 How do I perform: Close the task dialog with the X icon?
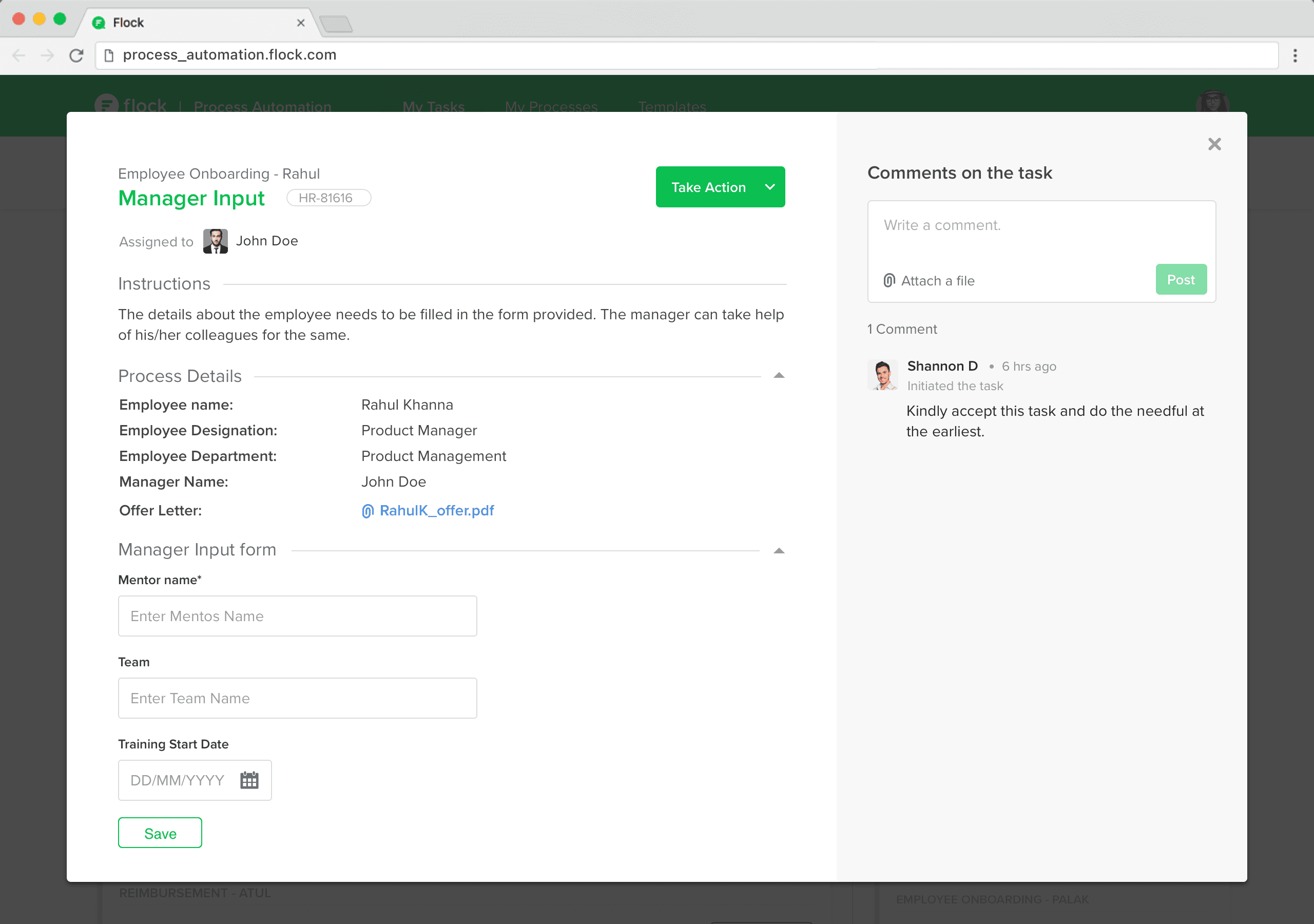(1214, 144)
